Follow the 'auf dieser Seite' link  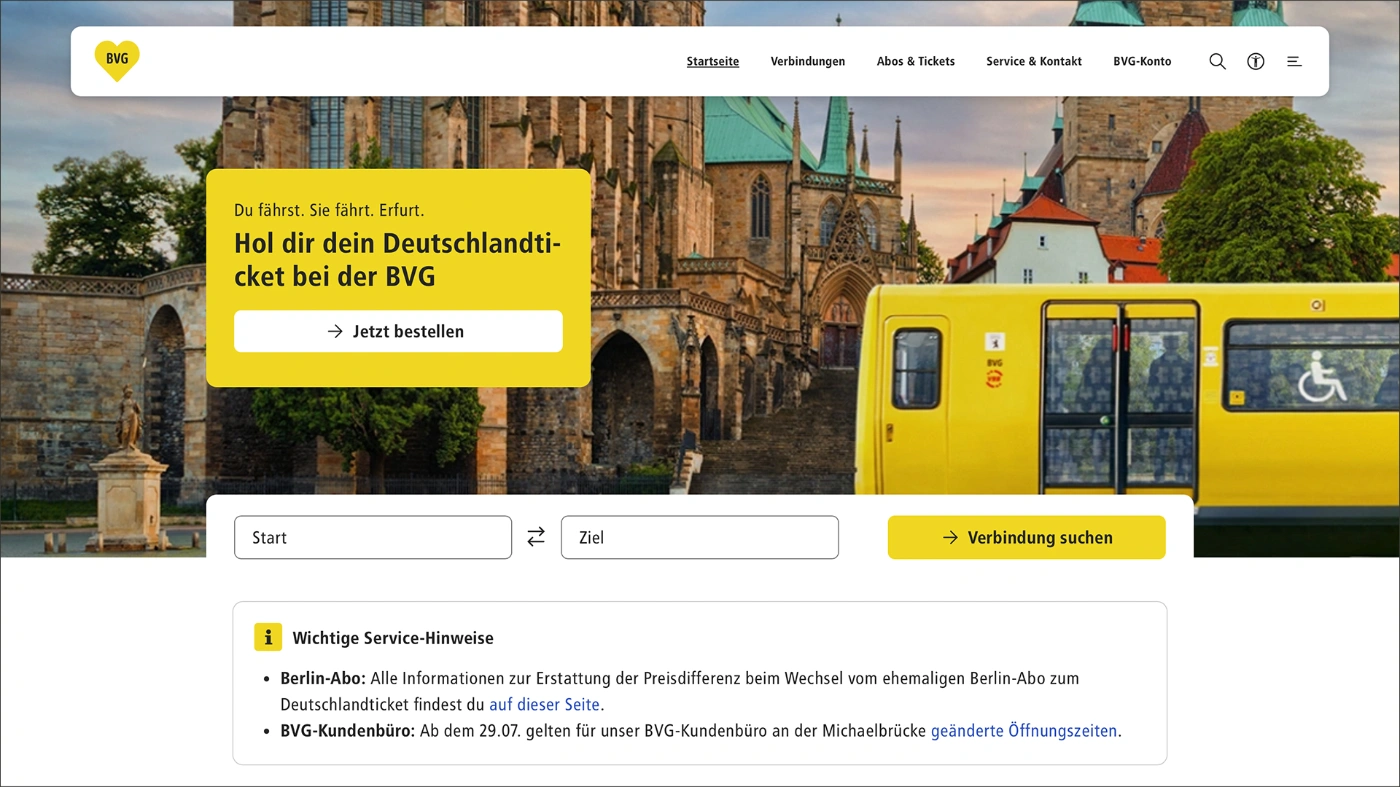click(x=544, y=704)
